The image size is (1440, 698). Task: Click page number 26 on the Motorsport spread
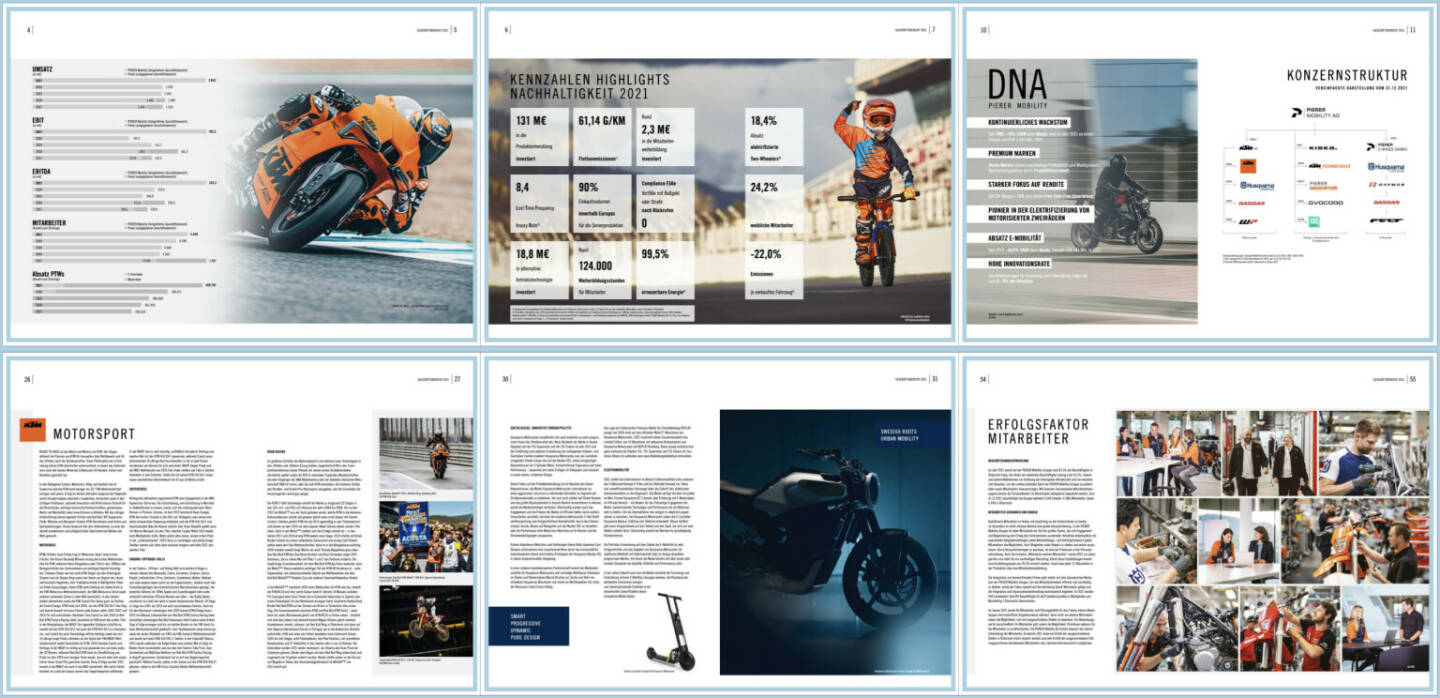[x=27, y=378]
